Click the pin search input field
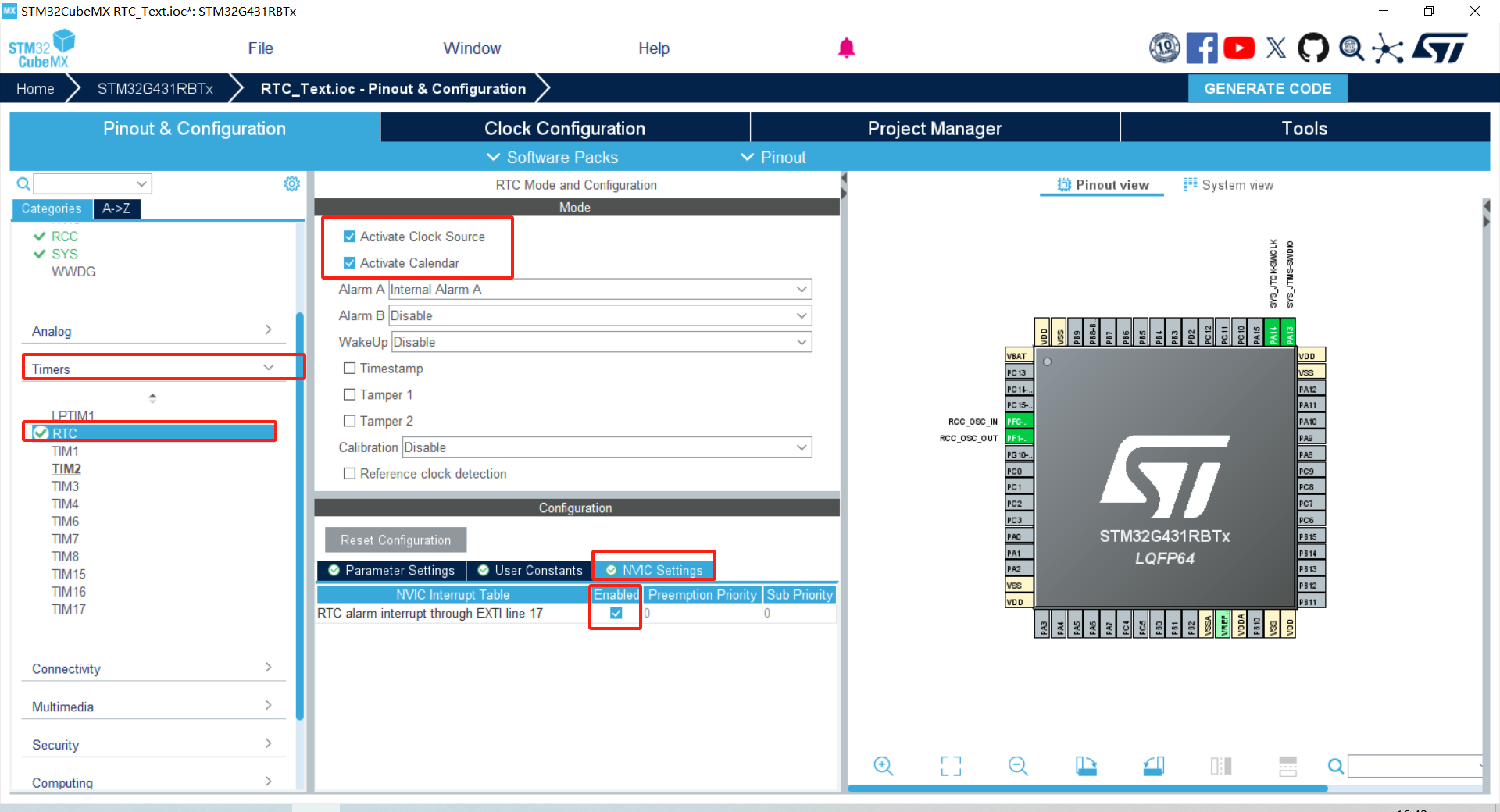 1415,766
